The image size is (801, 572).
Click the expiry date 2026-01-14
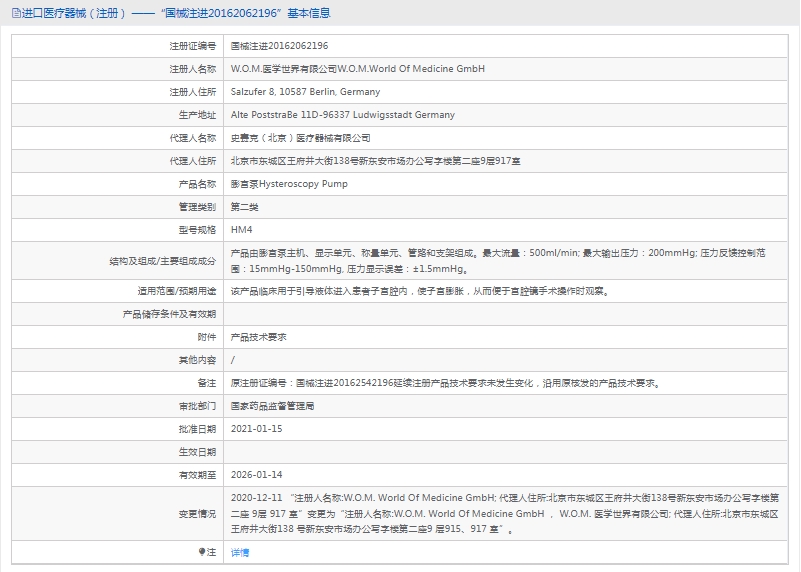tap(256, 475)
